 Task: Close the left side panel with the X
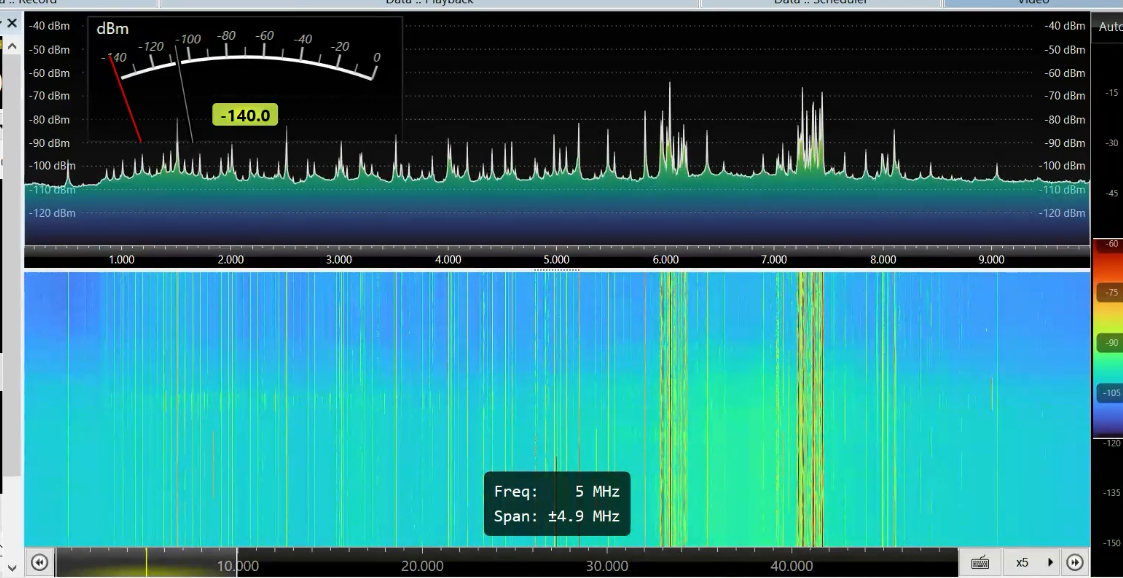pyautogui.click(x=12, y=23)
